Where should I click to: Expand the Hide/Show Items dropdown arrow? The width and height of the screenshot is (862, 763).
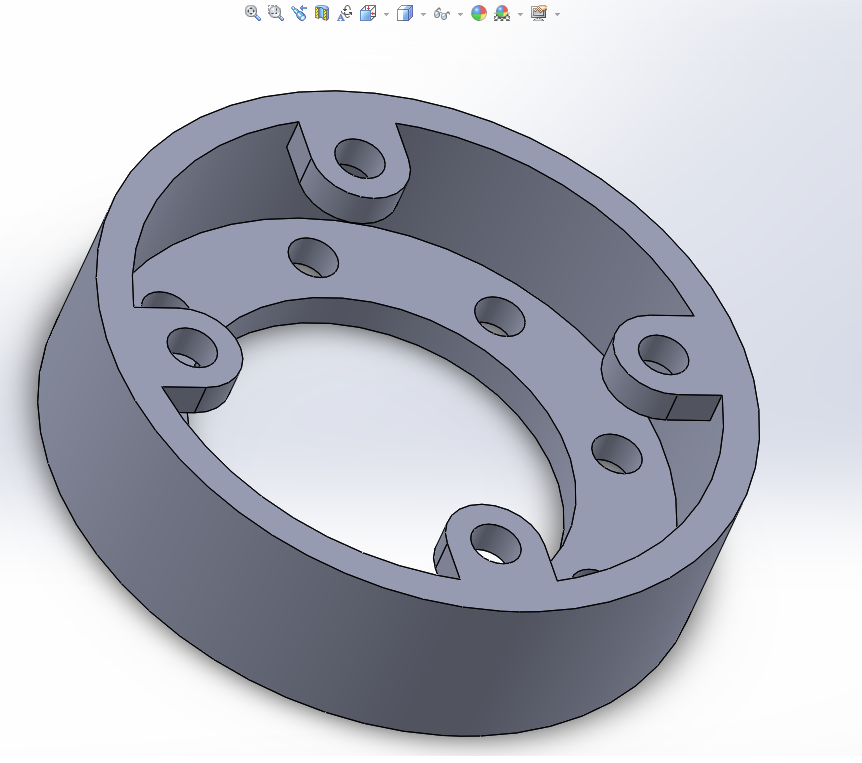tap(460, 14)
